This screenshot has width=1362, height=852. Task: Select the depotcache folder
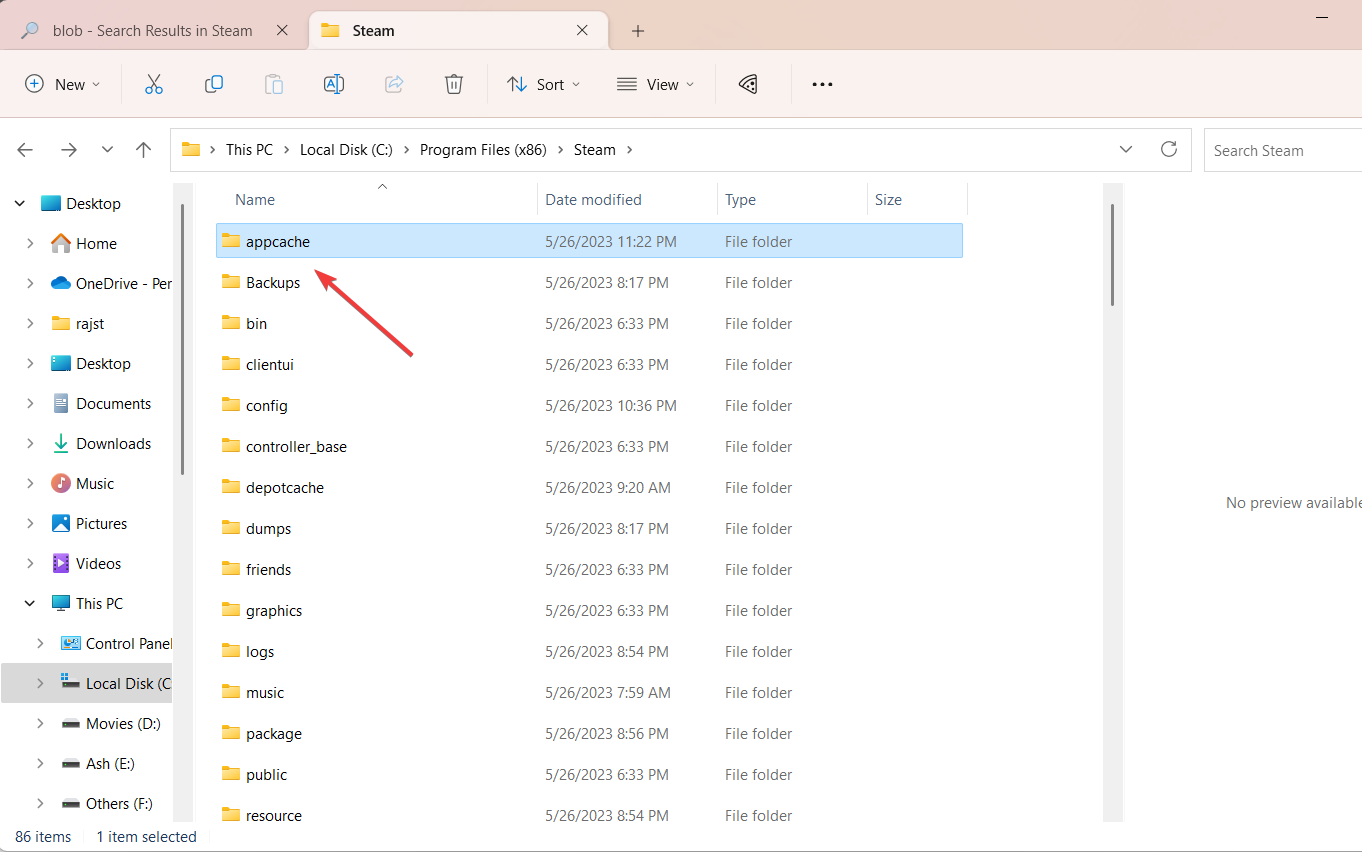pos(589,488)
